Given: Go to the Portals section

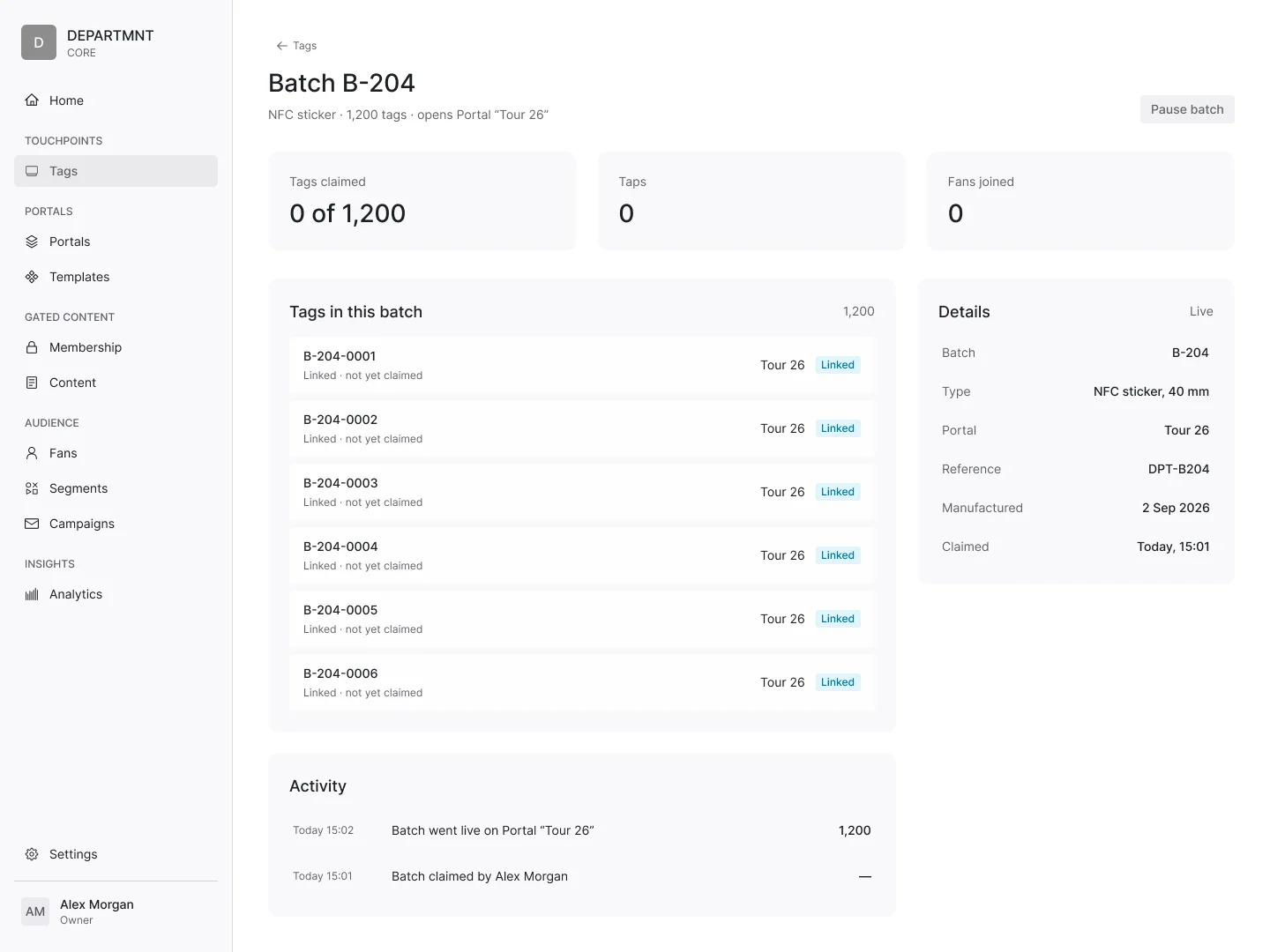Looking at the screenshot, I should [x=116, y=242].
